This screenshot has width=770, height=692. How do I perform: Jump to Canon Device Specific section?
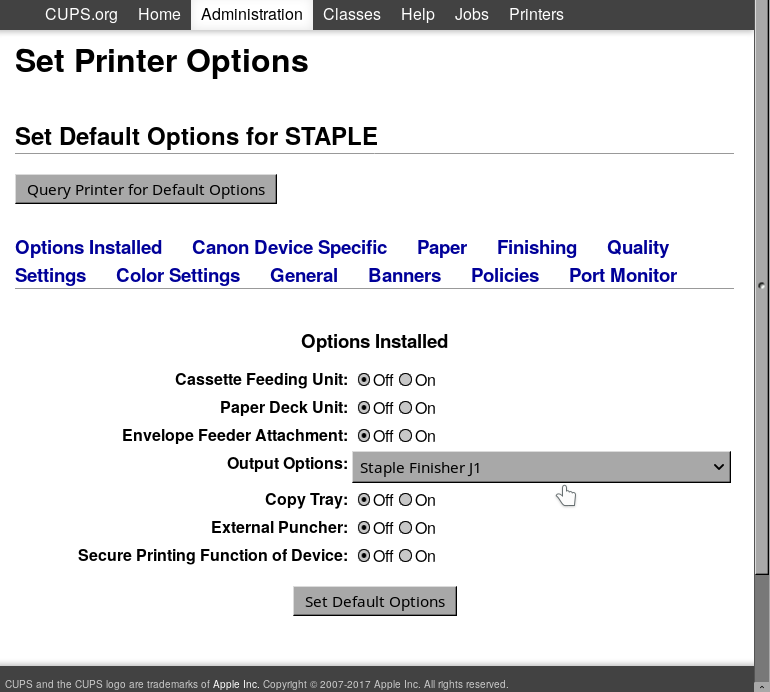(x=289, y=247)
